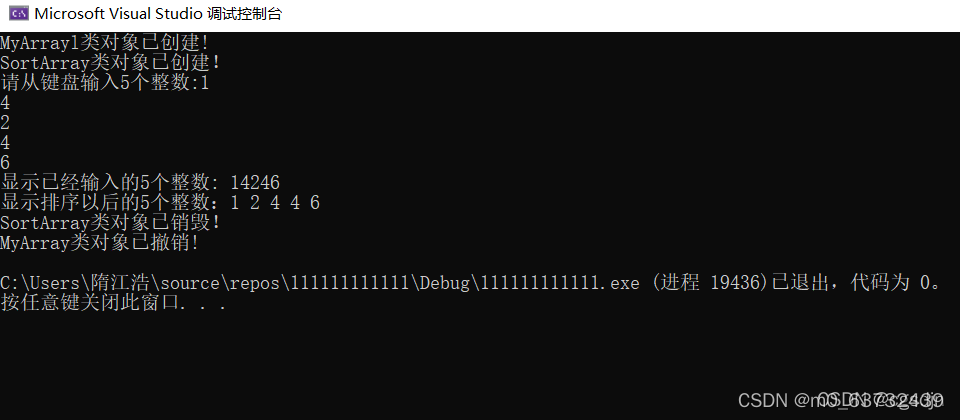Select the SortArray类对象已销毁 output line
This screenshot has width=960, height=420.
(111, 223)
